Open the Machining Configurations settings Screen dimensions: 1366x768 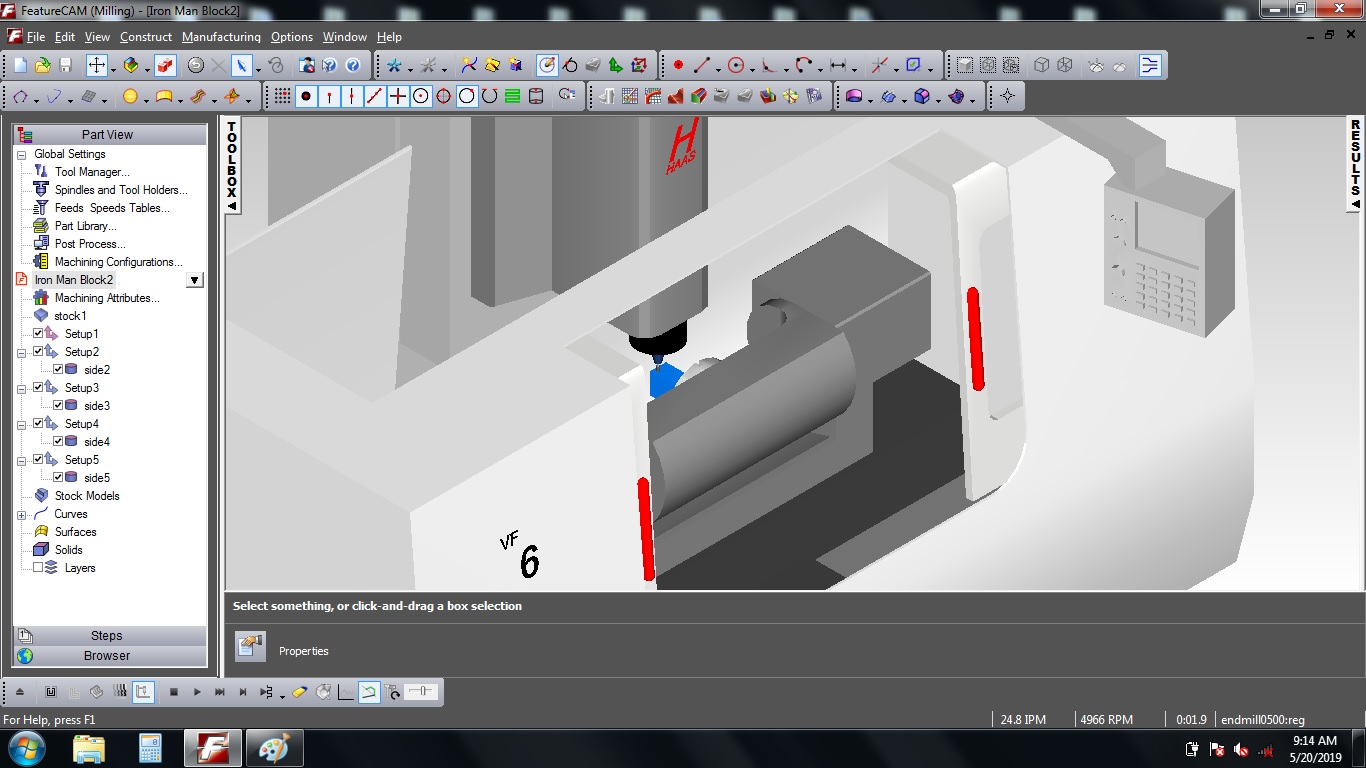coord(117,262)
